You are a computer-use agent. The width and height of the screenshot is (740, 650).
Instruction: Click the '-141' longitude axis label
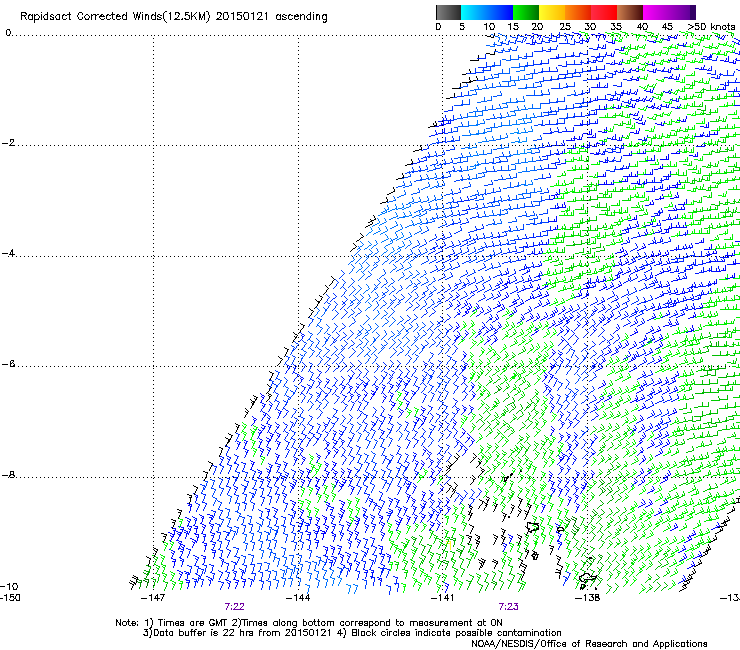click(442, 598)
